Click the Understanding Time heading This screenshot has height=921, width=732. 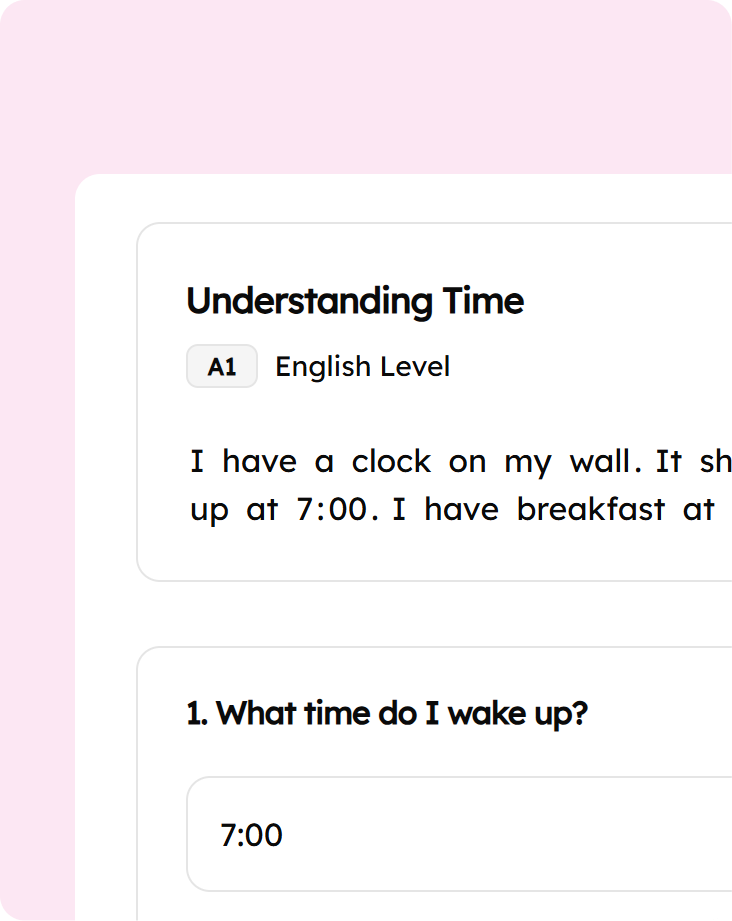[x=355, y=301]
